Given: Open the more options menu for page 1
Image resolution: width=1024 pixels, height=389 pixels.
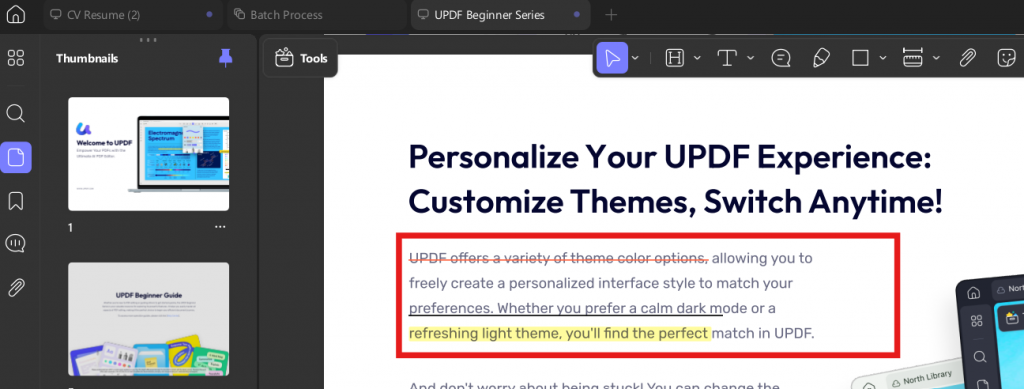Looking at the screenshot, I should click(220, 227).
